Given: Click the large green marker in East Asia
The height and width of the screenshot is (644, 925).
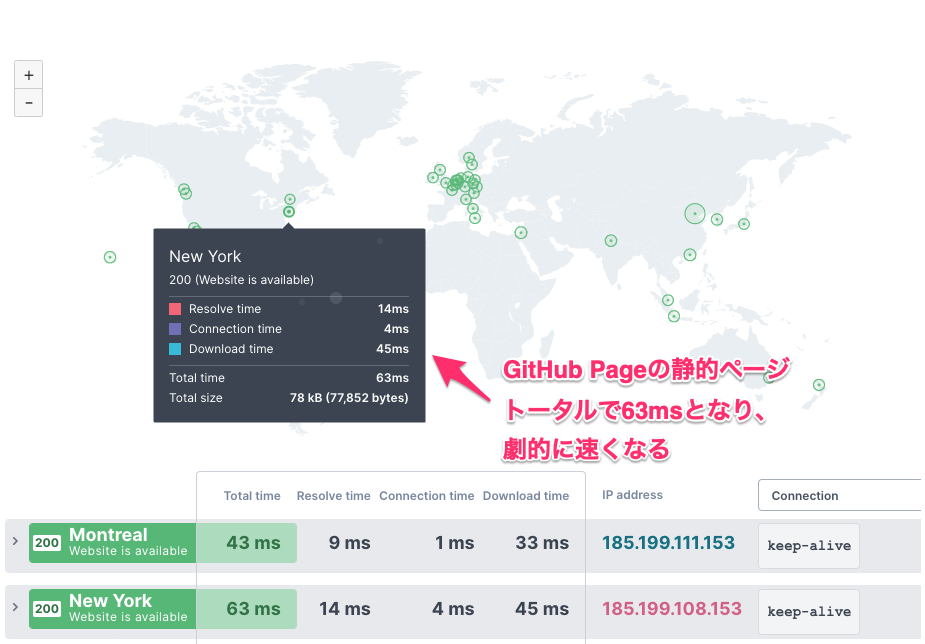Looking at the screenshot, I should [x=695, y=213].
